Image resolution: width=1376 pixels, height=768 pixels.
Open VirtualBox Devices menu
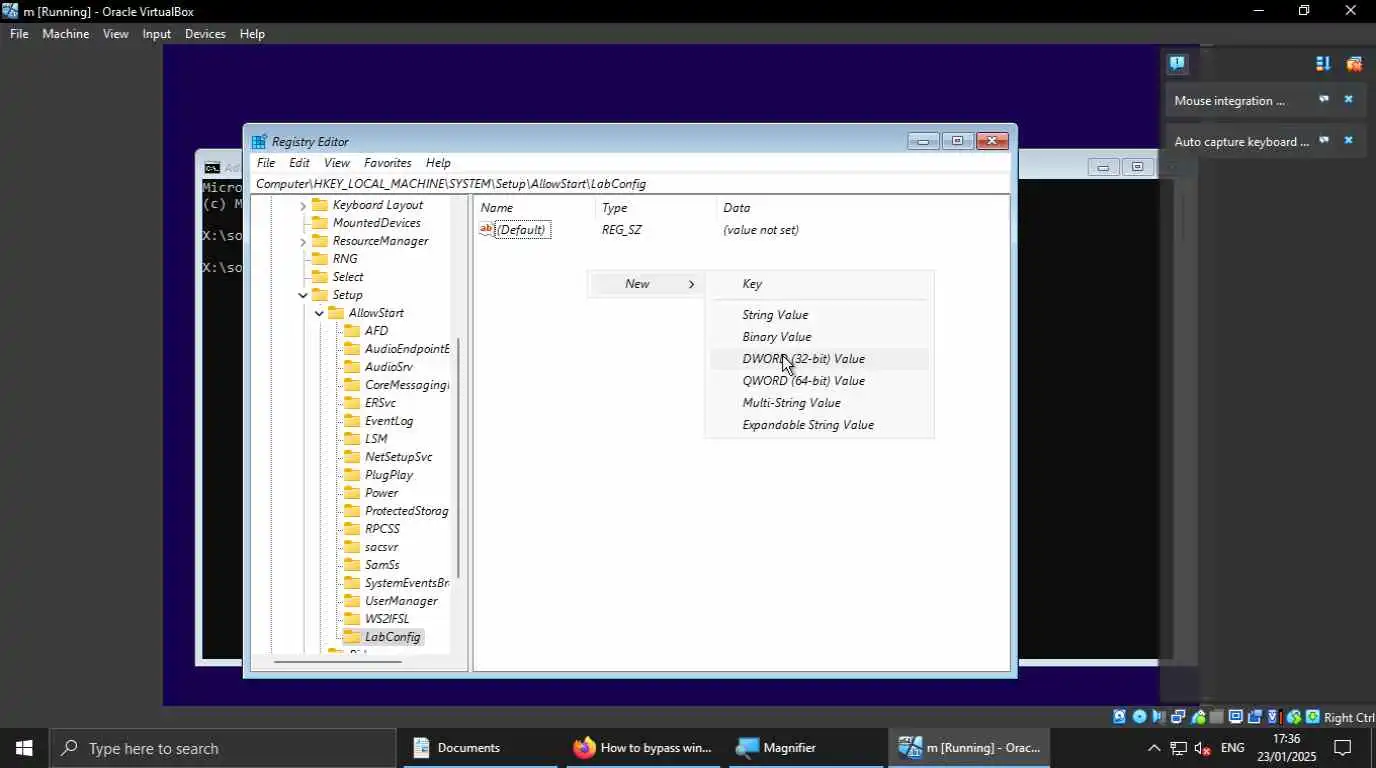point(205,34)
